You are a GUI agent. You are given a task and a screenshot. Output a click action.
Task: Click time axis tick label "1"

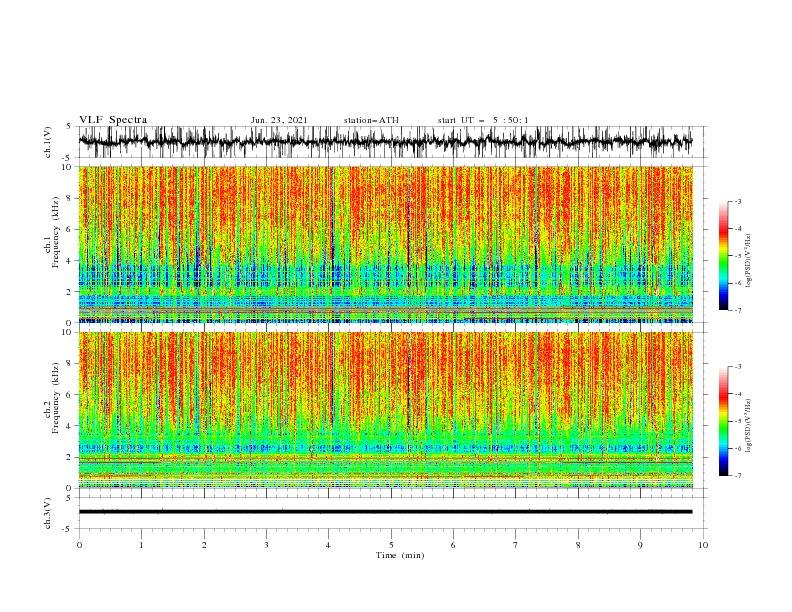tap(141, 545)
